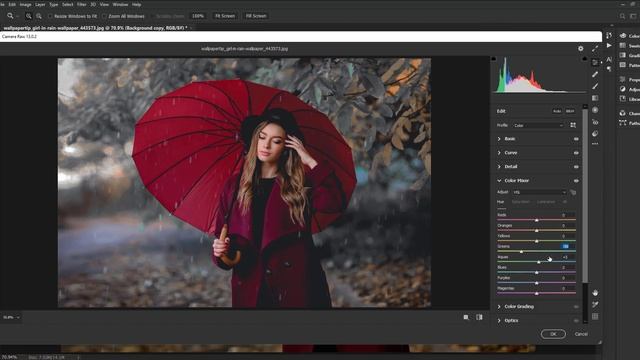Open Paths panel icon in Photoshop dock
The image size is (640, 360).
(623, 123)
